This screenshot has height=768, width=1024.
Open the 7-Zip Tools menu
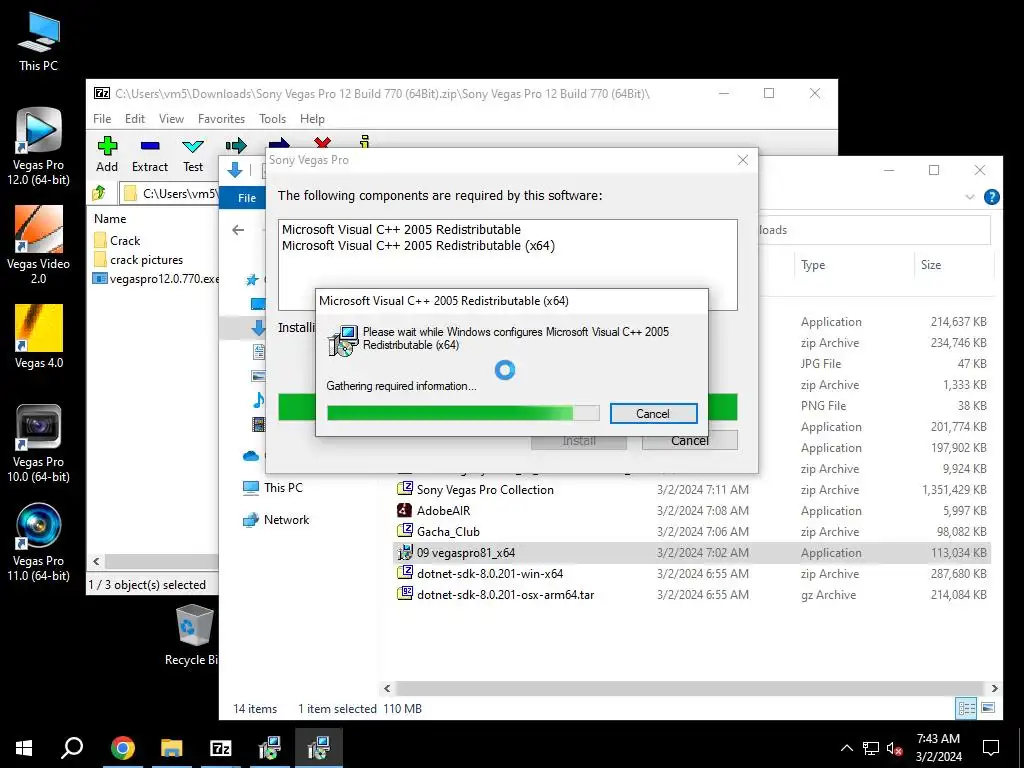click(272, 119)
